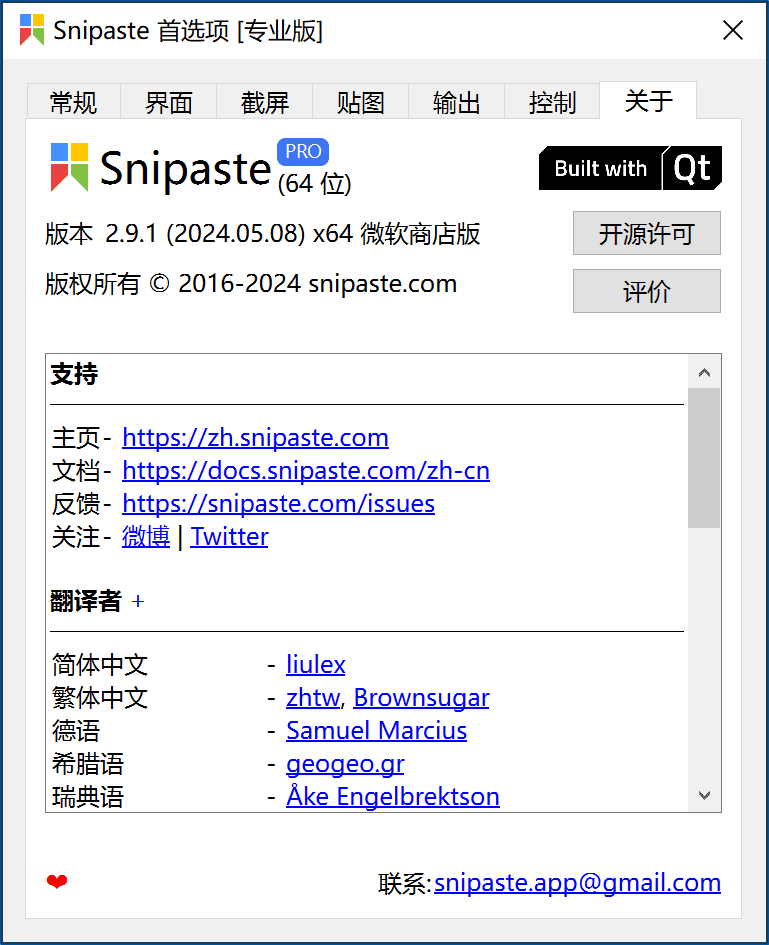The height and width of the screenshot is (945, 769).
Task: Click the 文档 label
Action: [76, 471]
